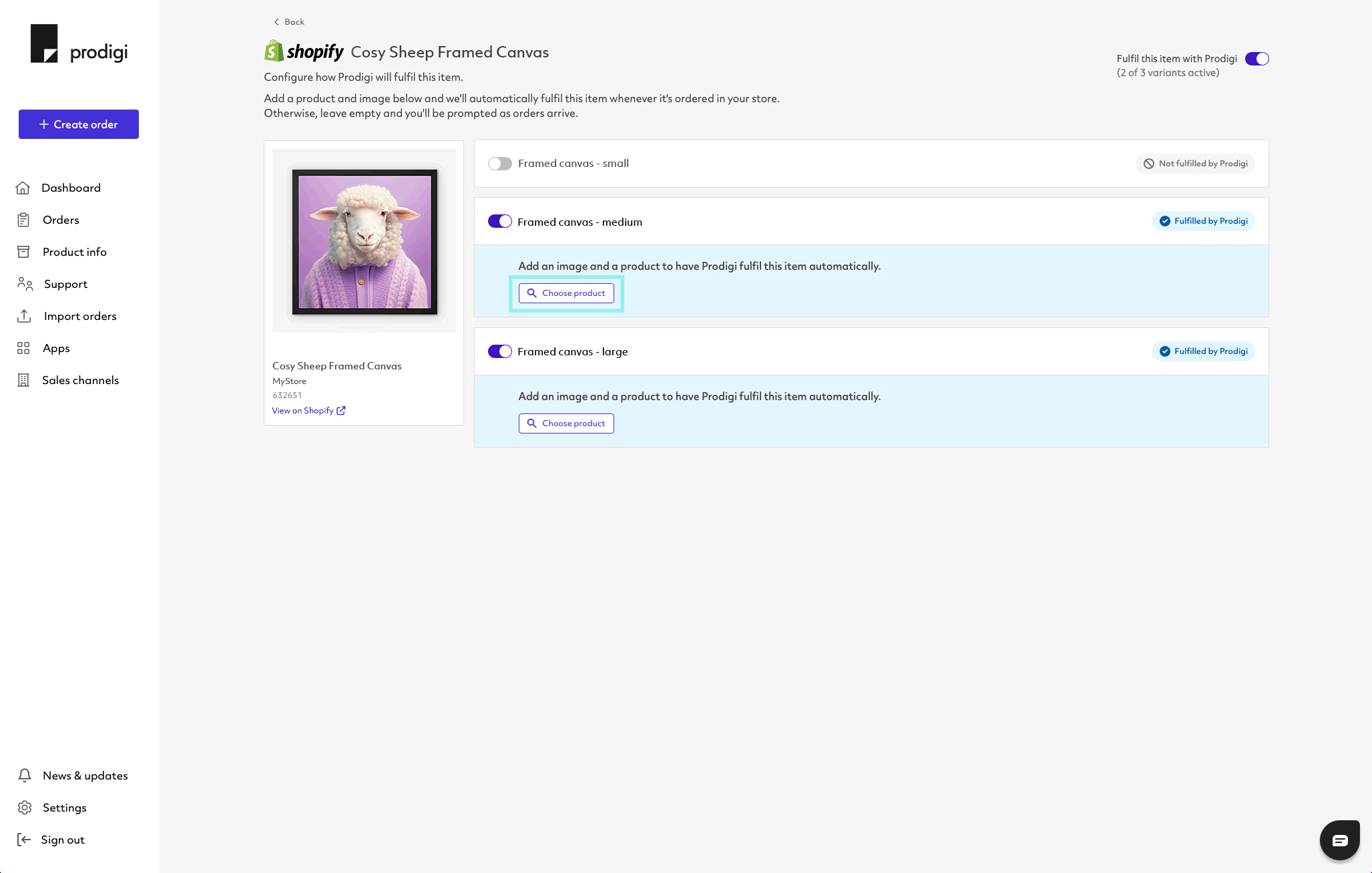Screen dimensions: 1372x873
Task: Open Settings from sidebar menu
Action: 64,807
